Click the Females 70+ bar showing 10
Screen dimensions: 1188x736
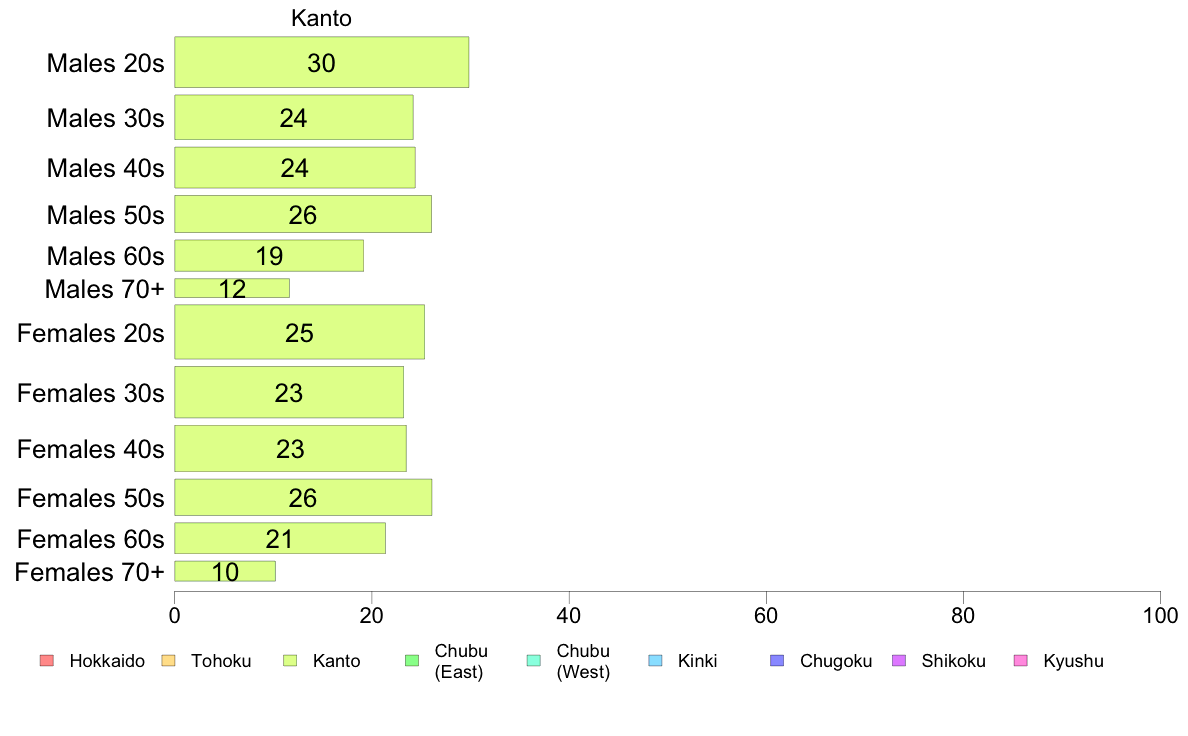coord(225,572)
